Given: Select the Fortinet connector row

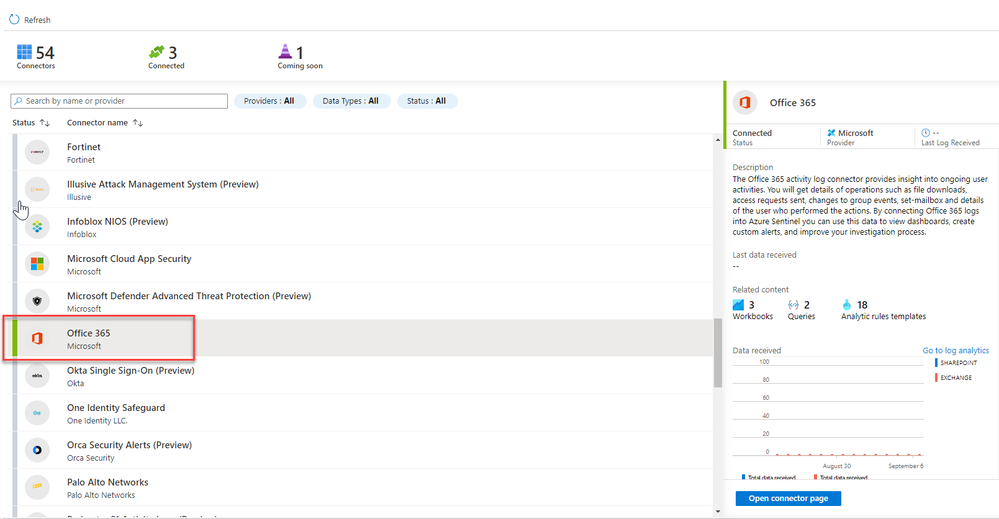Looking at the screenshot, I should pyautogui.click(x=363, y=152).
